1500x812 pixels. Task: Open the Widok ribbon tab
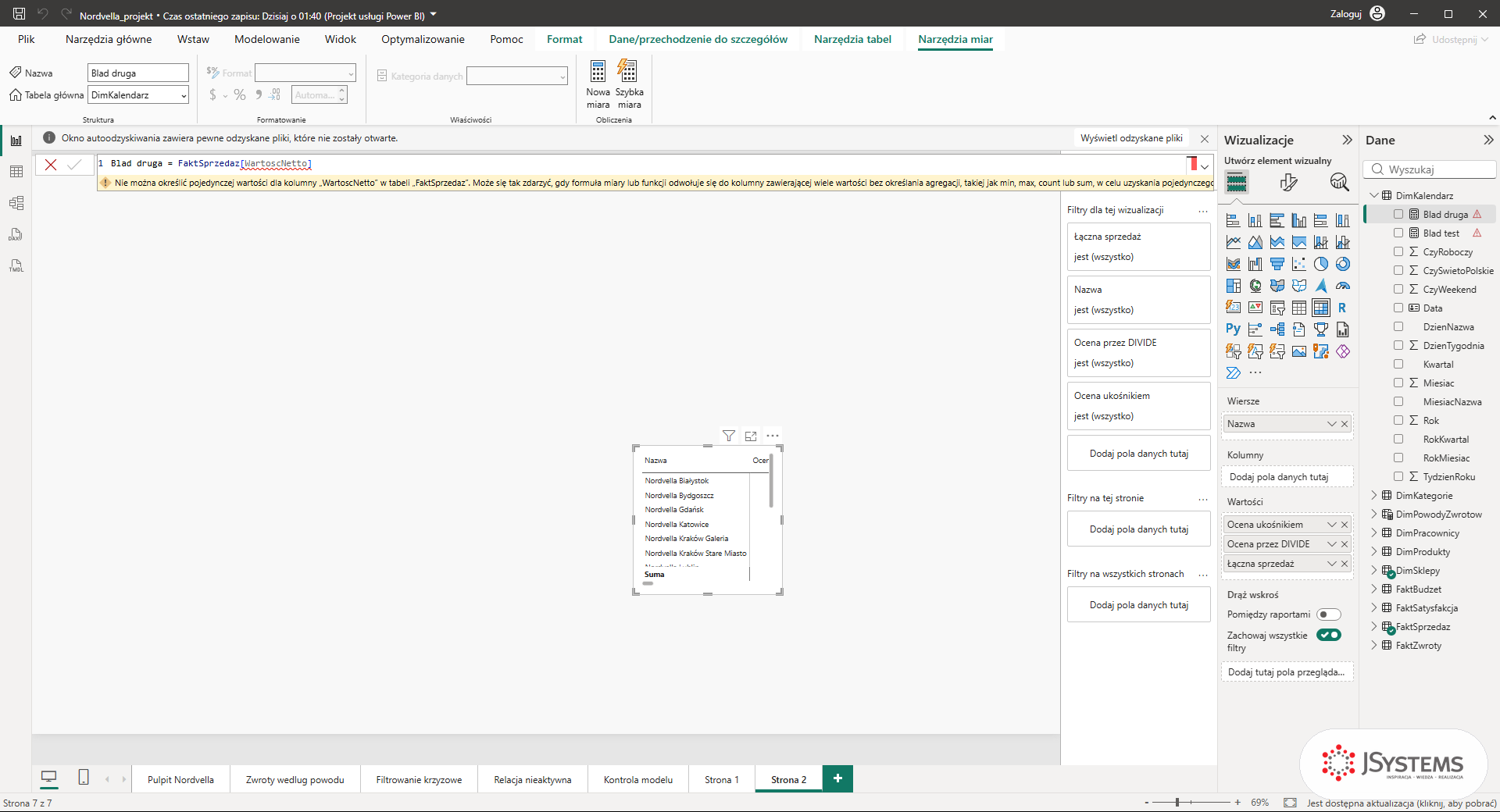click(341, 39)
